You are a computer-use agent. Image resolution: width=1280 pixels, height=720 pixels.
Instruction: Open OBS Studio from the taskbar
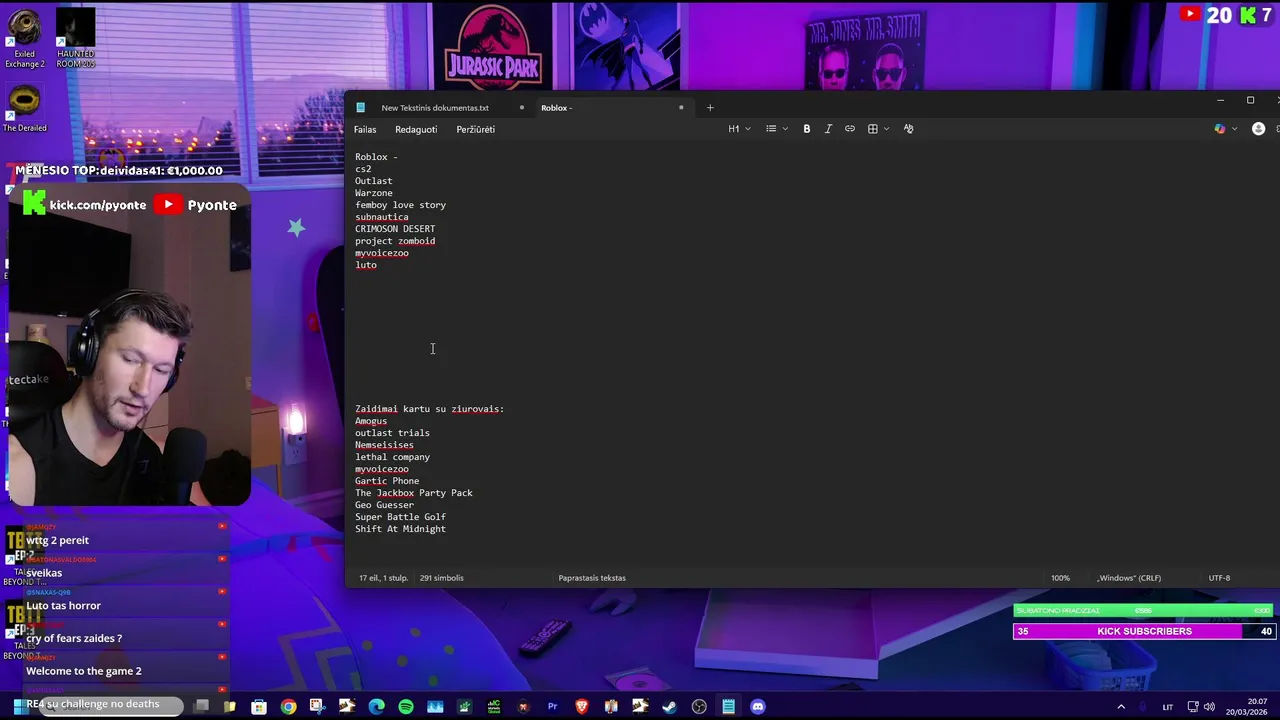point(699,707)
